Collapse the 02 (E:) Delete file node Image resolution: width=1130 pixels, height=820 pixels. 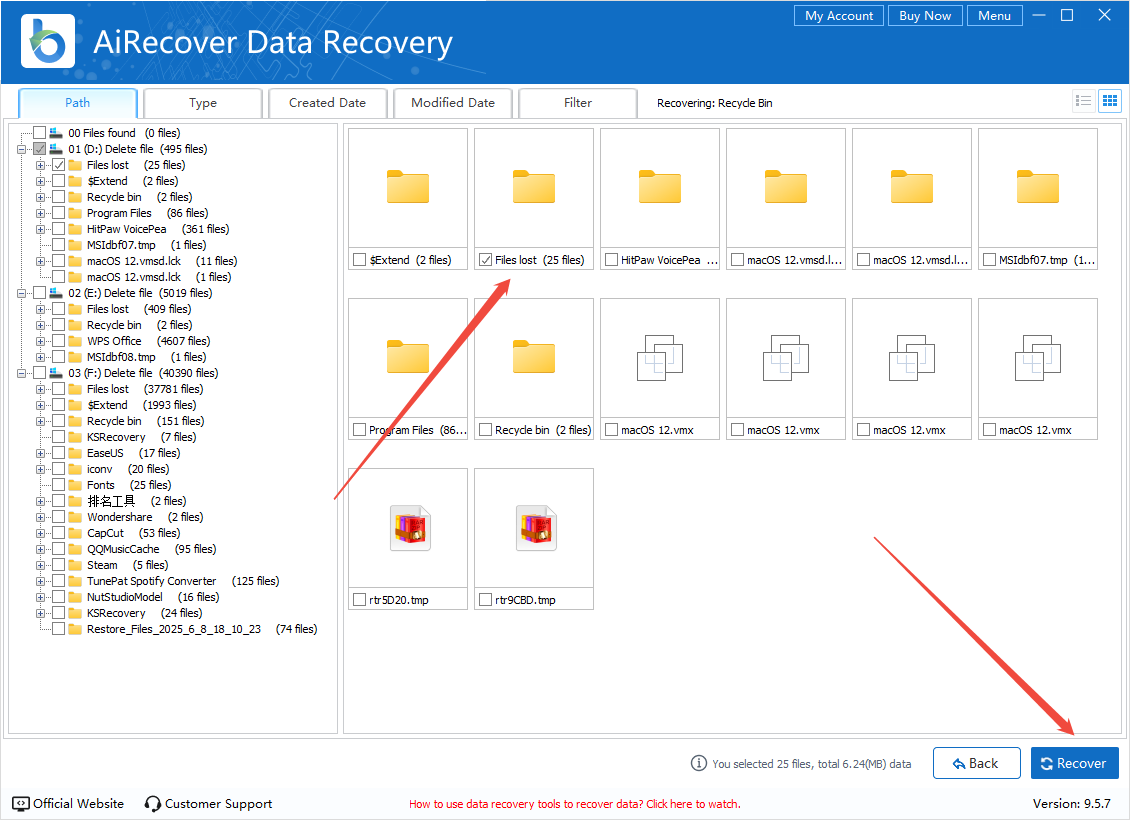pos(22,293)
